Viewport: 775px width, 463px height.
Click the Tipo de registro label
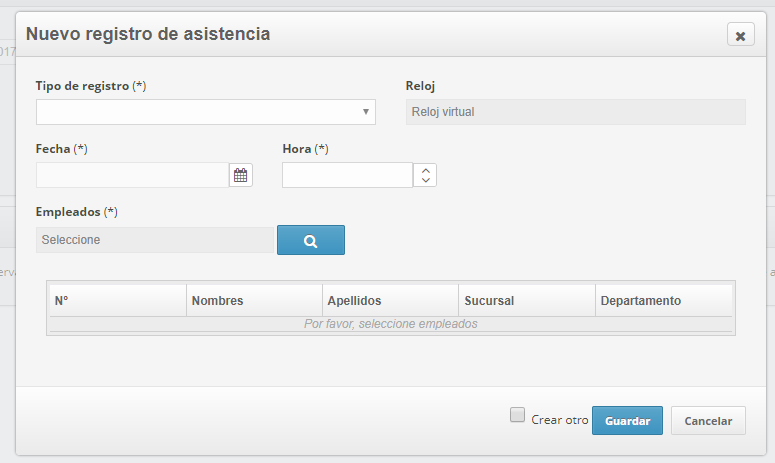click(91, 86)
